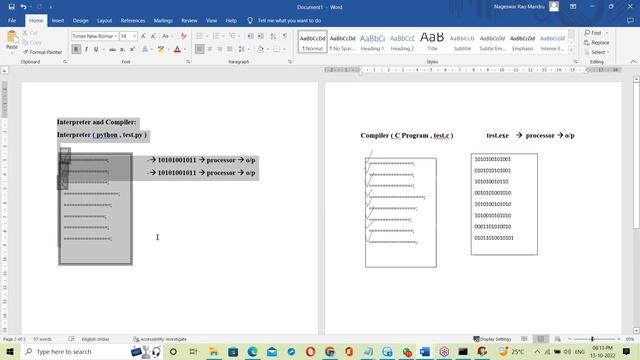Increase paragraph indent
This screenshot has width=640, height=360.
click(261, 36)
